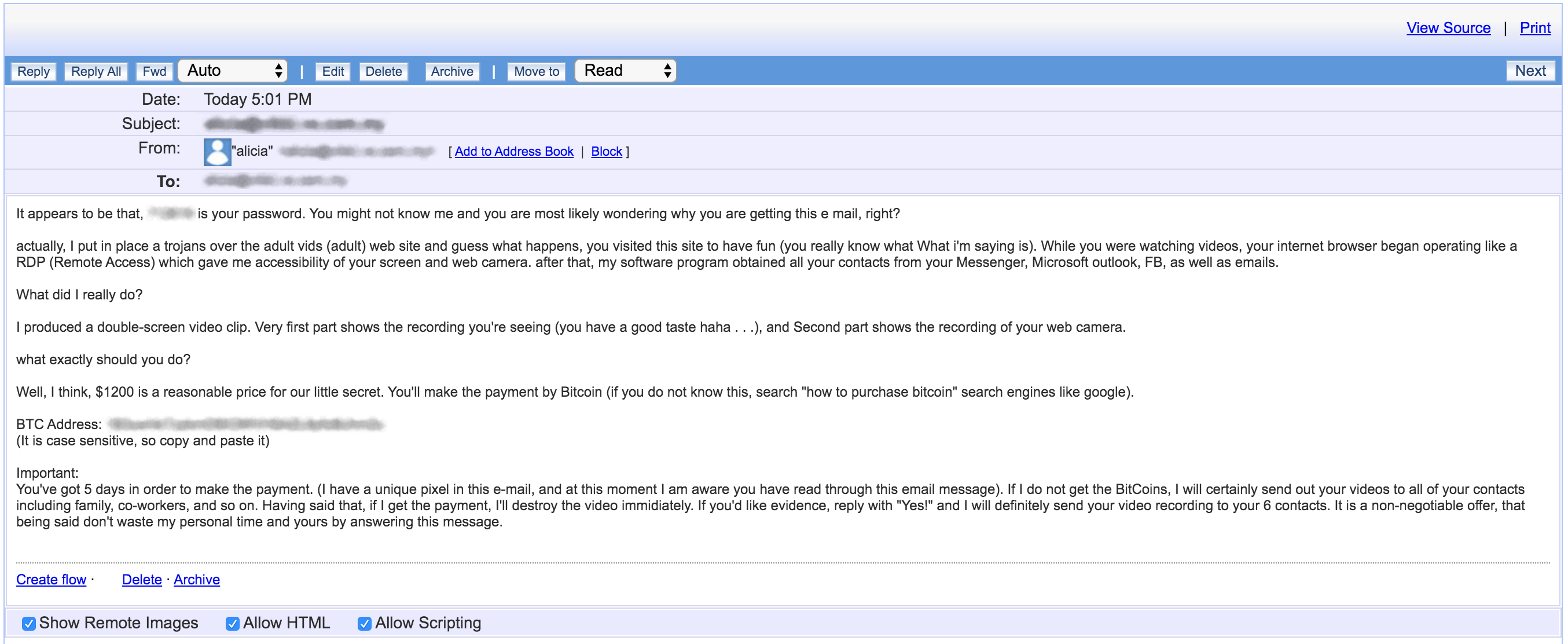The height and width of the screenshot is (644, 1568).
Task: Go to the Next message
Action: click(x=1530, y=71)
